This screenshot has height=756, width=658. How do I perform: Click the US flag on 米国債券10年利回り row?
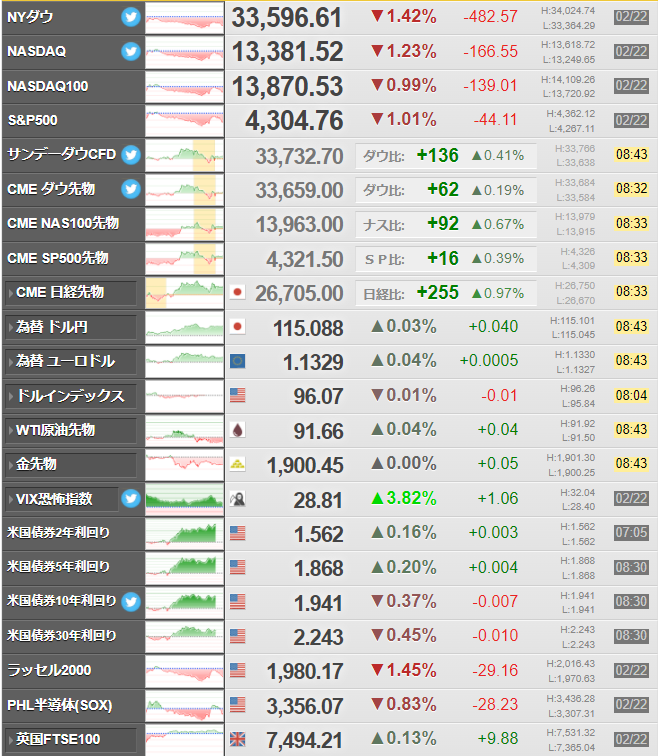(x=237, y=602)
